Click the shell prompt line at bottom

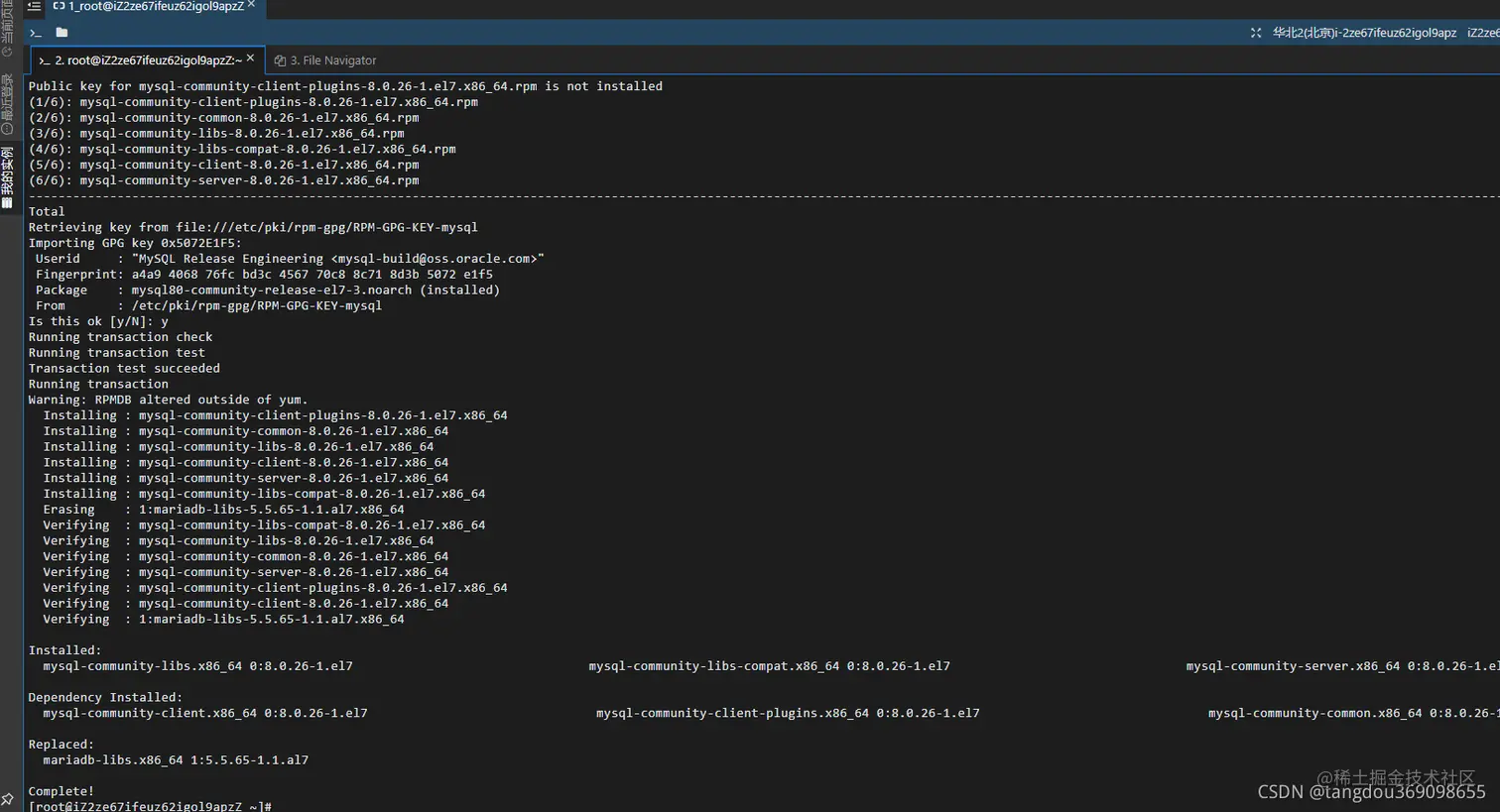pos(150,806)
